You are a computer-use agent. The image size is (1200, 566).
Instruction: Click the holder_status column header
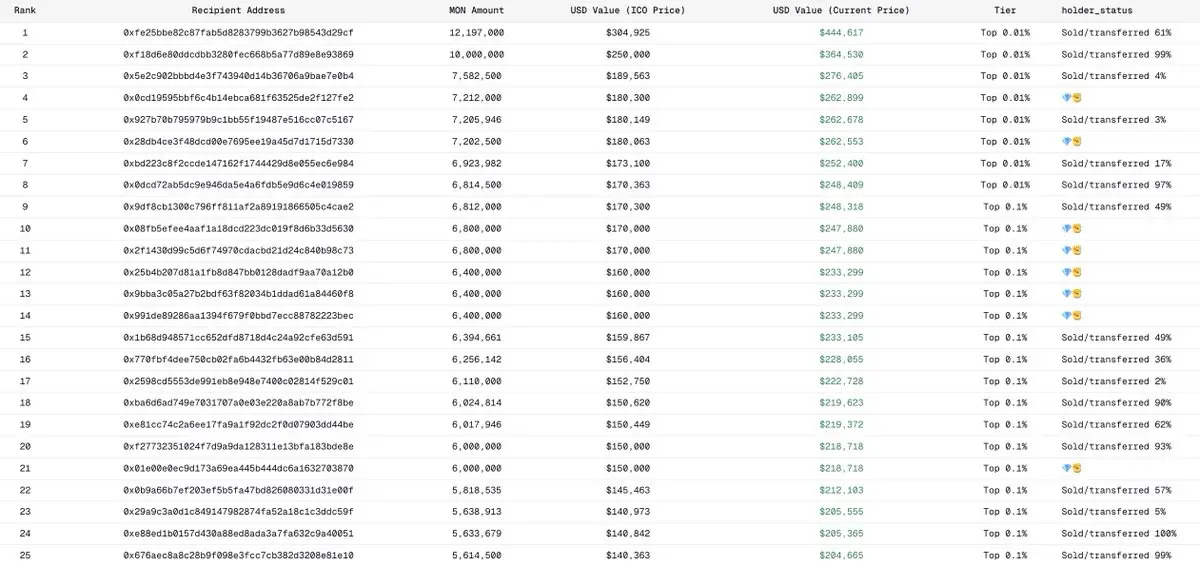click(x=1096, y=10)
